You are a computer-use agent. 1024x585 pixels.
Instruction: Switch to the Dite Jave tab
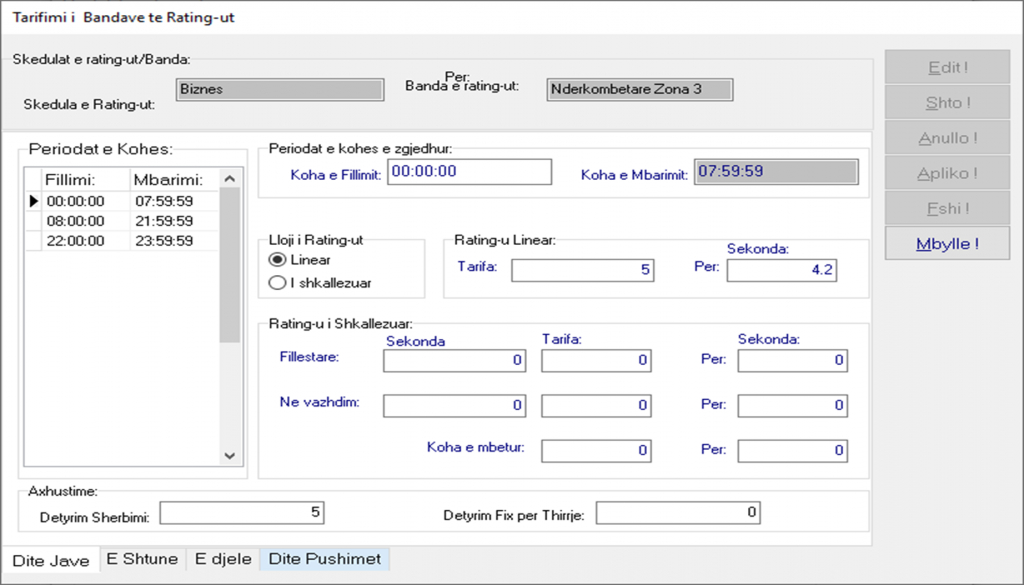click(x=51, y=561)
